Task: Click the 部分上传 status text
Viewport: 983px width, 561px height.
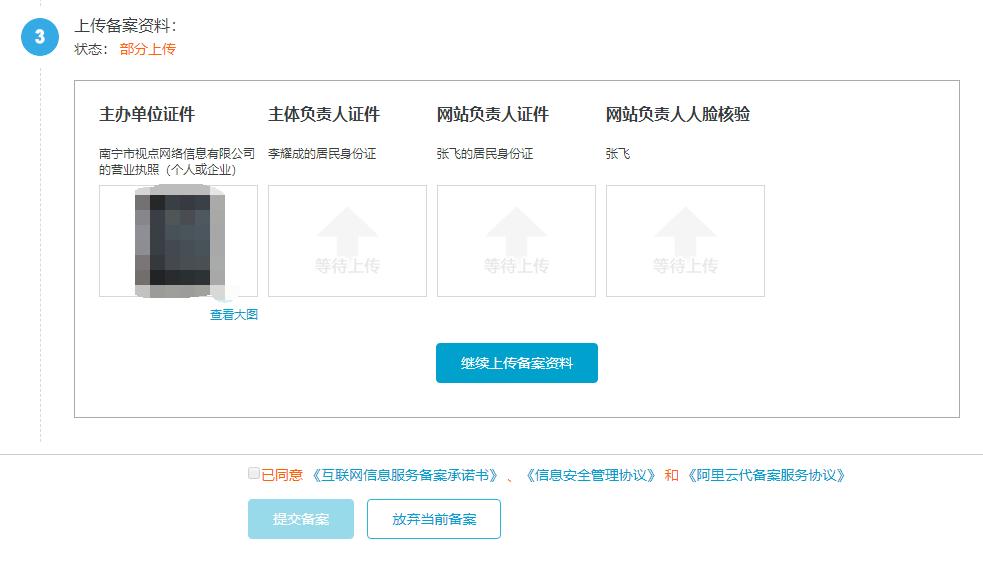Action: (148, 49)
